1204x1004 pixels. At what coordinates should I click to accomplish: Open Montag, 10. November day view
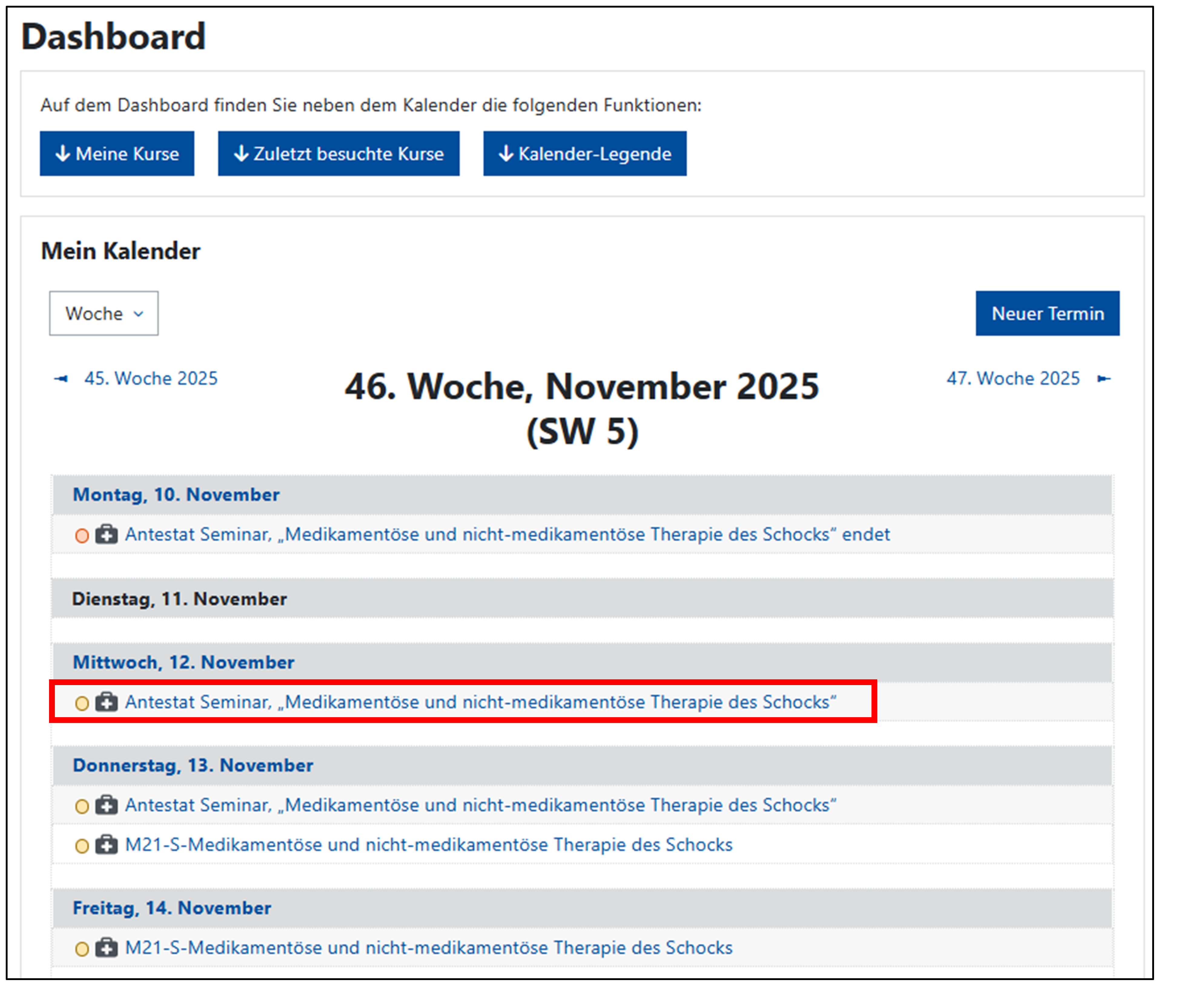point(176,494)
